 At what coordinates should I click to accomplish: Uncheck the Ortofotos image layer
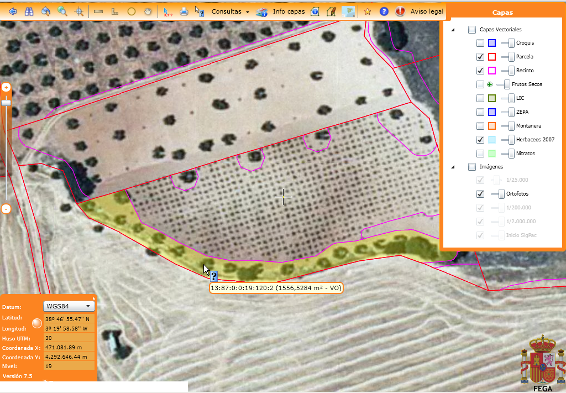tap(480, 194)
